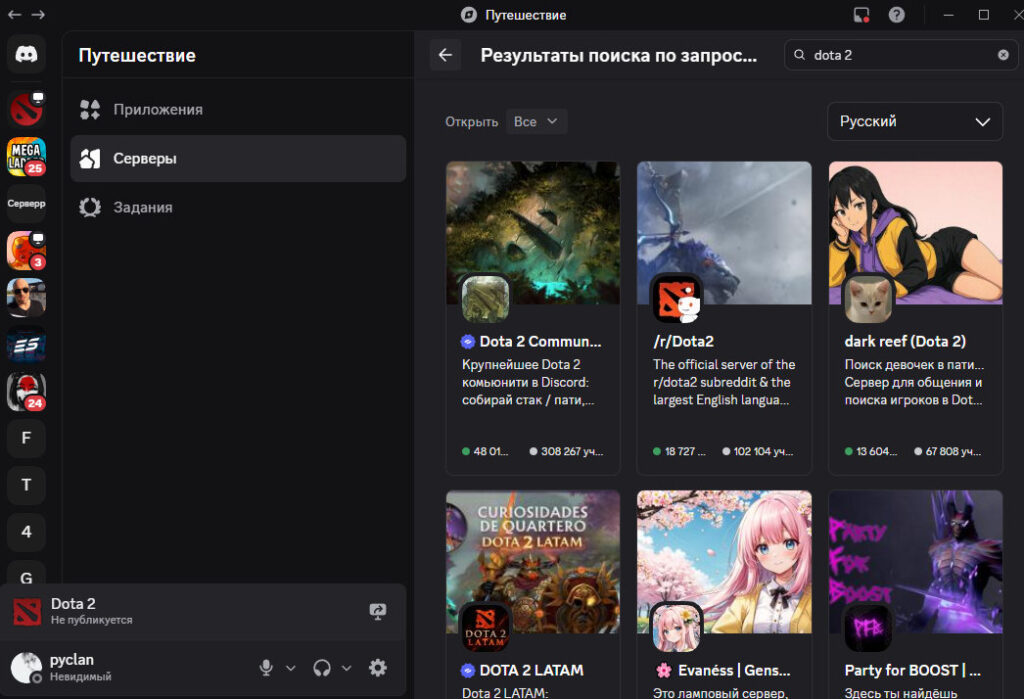Expand audio output options arrow

click(x=347, y=668)
